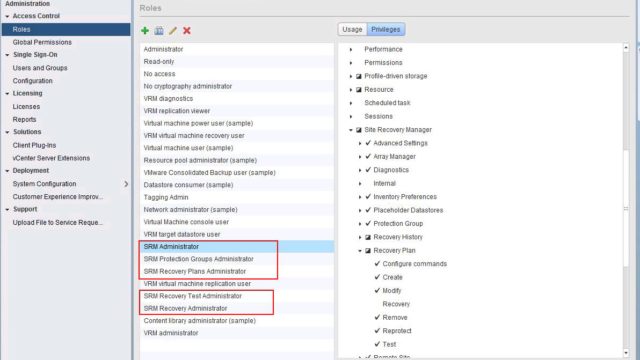The width and height of the screenshot is (640, 360).
Task: Collapse the Solutions section
Action: (x=7, y=132)
